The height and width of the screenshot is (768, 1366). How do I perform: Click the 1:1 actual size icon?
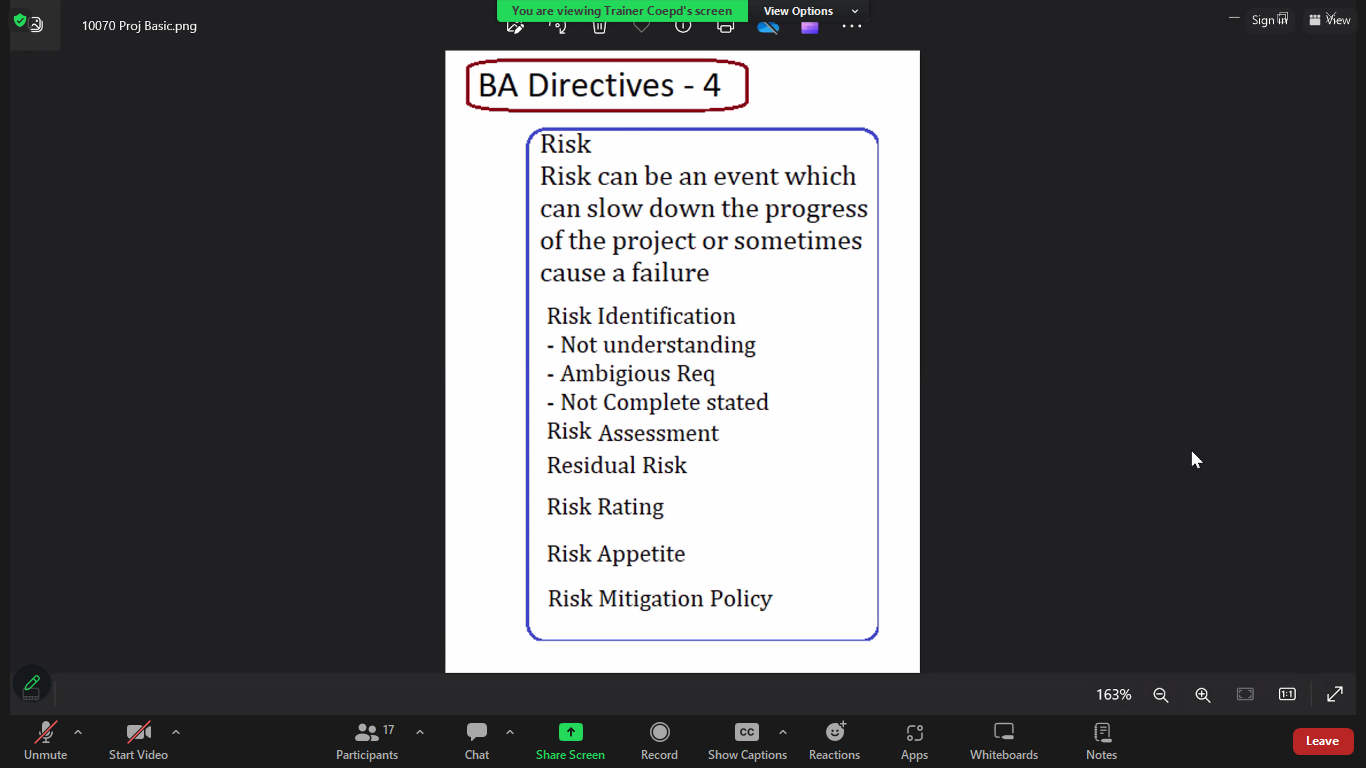1287,694
